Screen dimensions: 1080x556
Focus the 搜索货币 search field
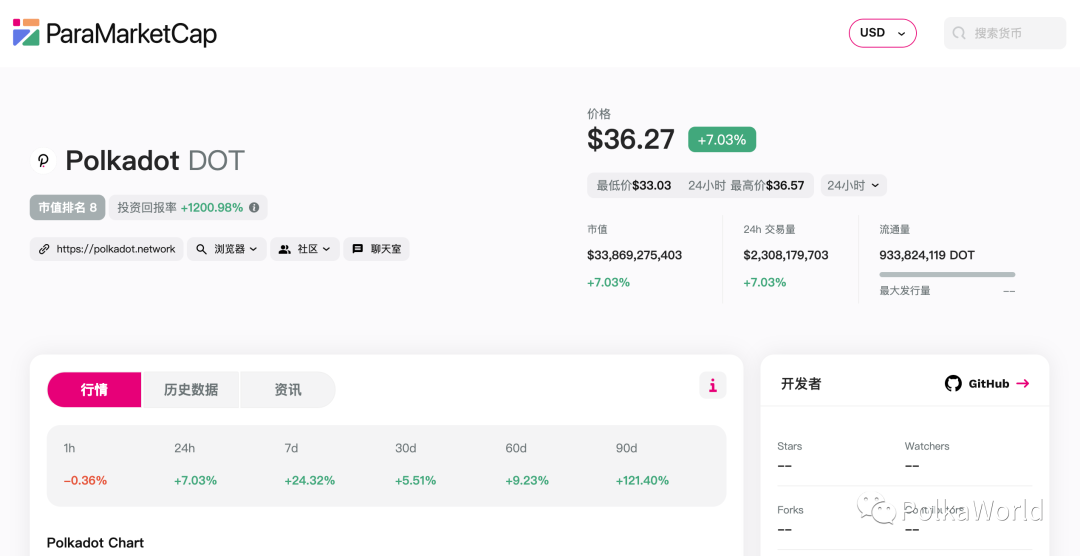[x=1005, y=33]
